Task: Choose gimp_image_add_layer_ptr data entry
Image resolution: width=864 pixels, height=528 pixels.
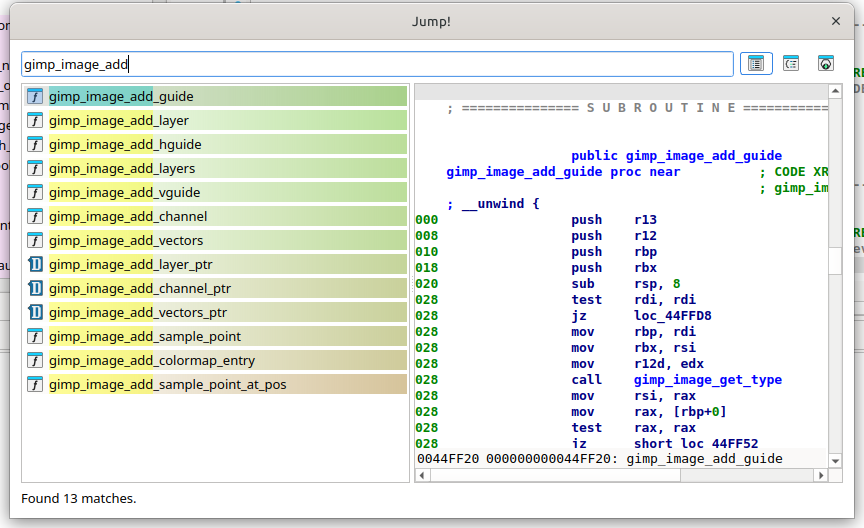Action: [216, 265]
